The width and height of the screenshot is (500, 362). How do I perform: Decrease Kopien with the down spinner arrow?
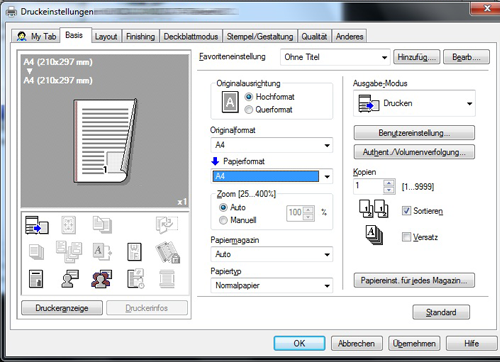(x=389, y=190)
